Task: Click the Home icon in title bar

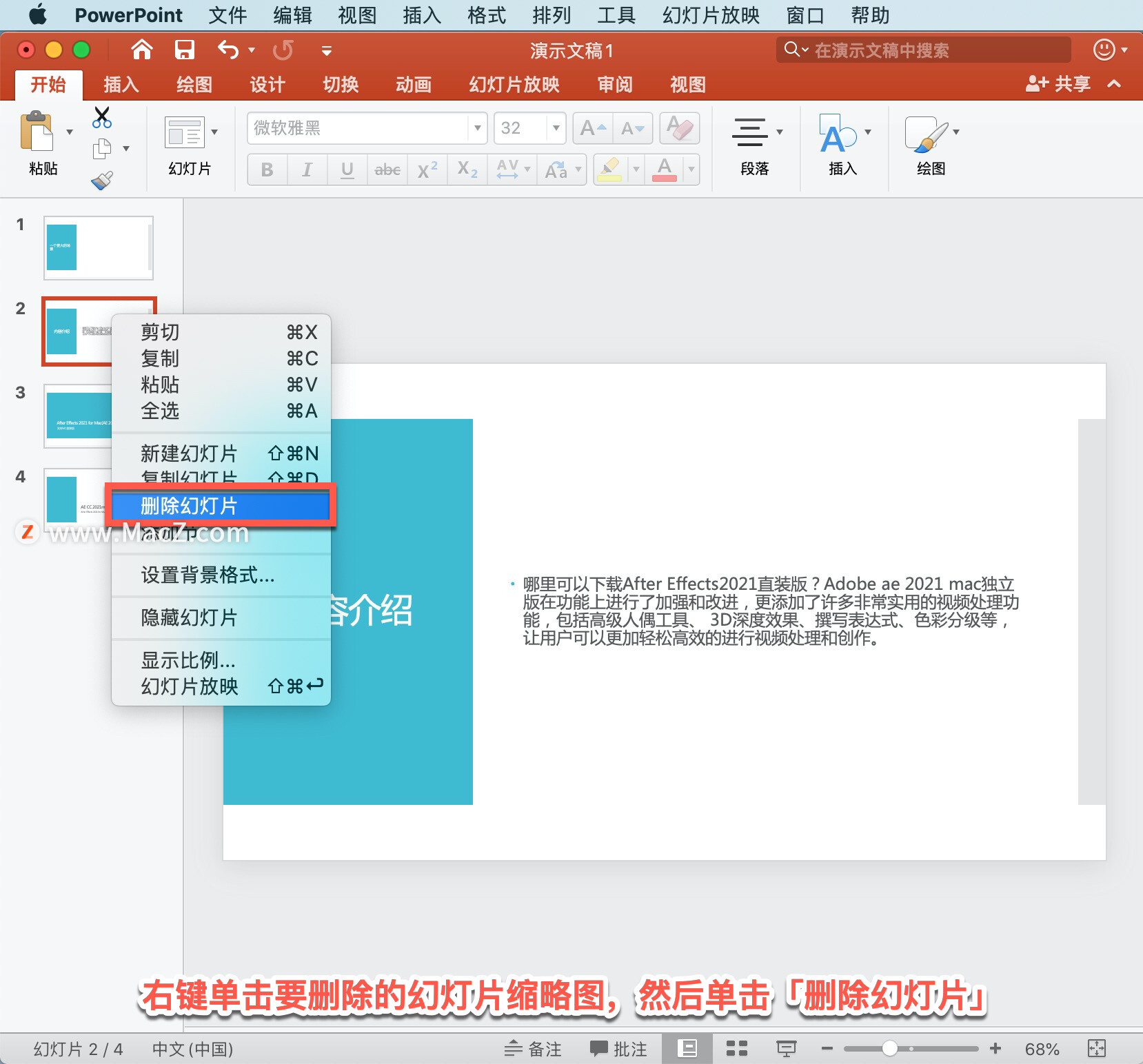Action: 142,50
